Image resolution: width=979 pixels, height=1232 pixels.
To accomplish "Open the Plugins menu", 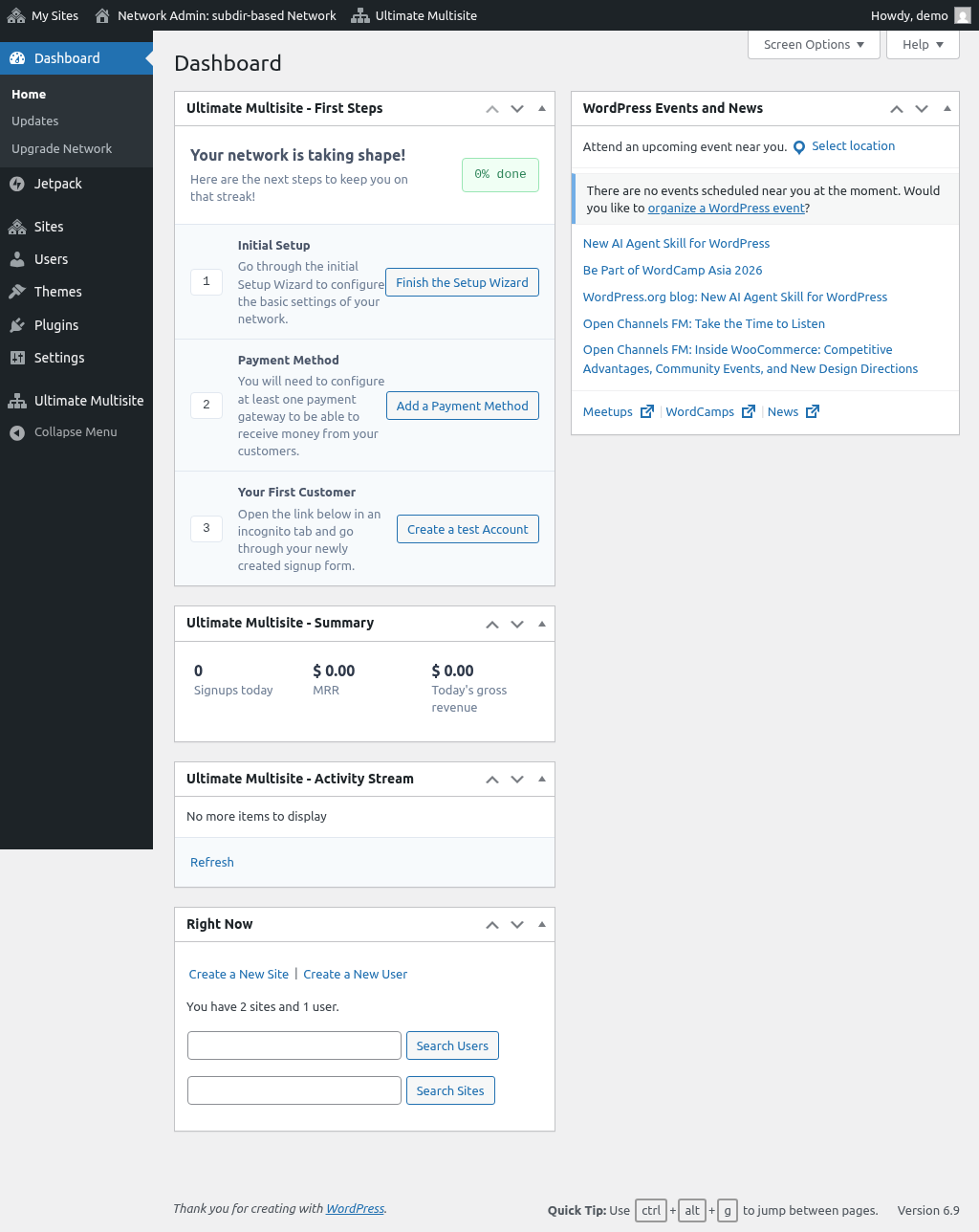I will pos(76,325).
